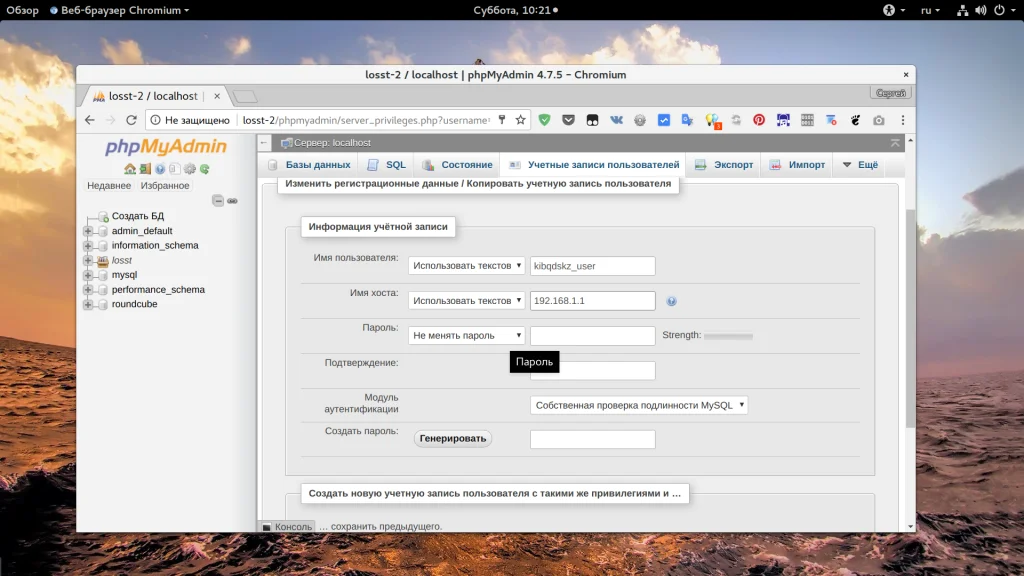
Task: Toggle link with main panel icon
Action: tap(232, 201)
